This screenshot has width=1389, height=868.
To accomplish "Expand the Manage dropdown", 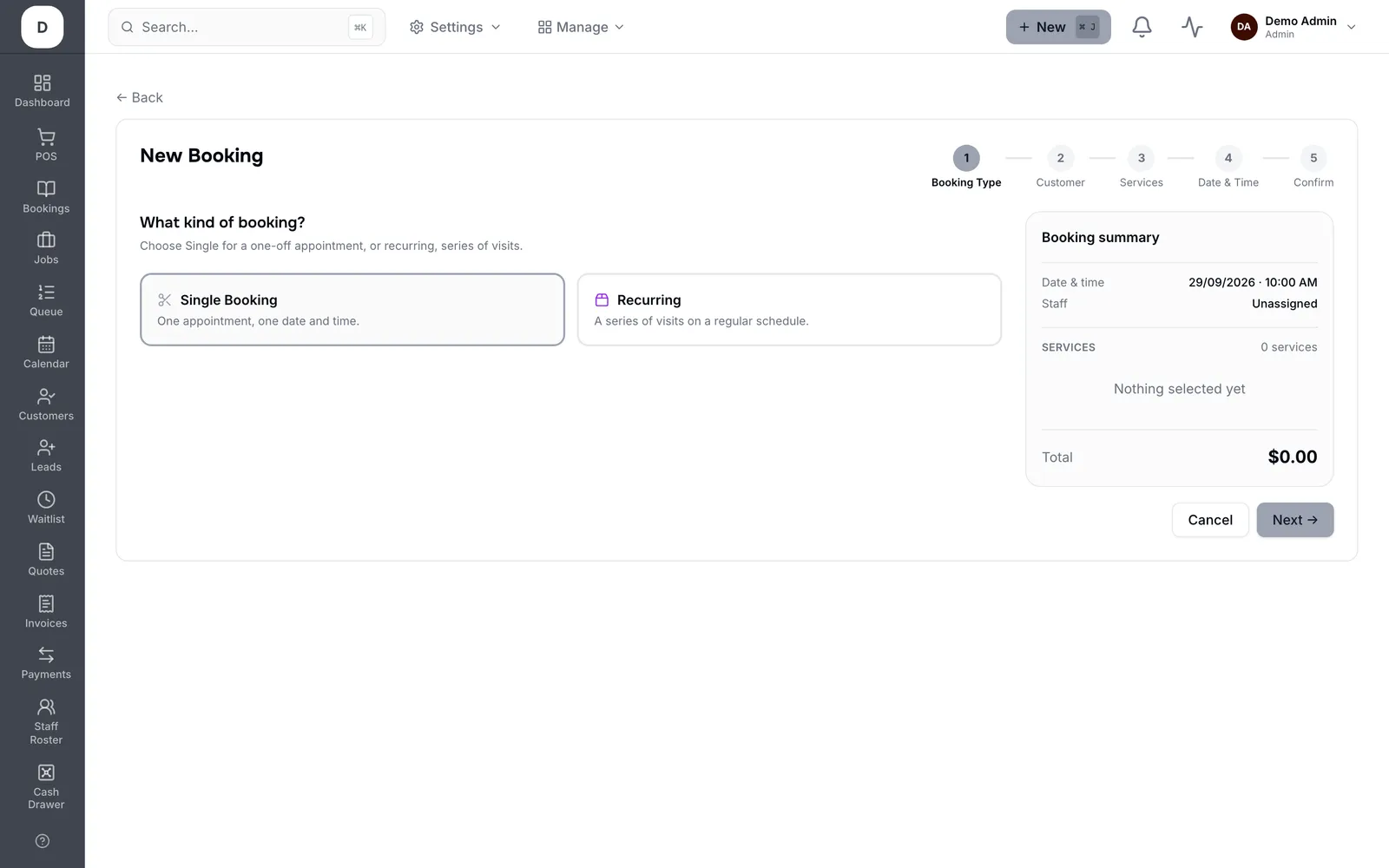I will (581, 27).
